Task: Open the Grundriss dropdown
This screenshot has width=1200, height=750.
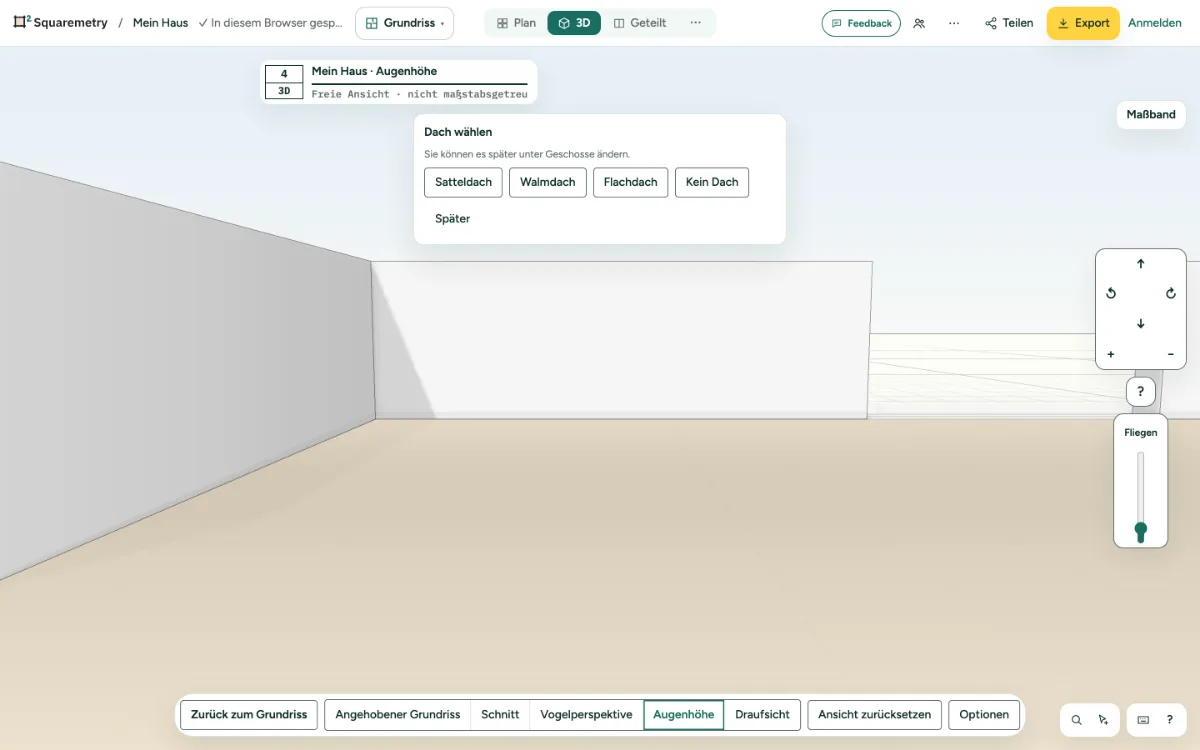Action: click(x=404, y=23)
